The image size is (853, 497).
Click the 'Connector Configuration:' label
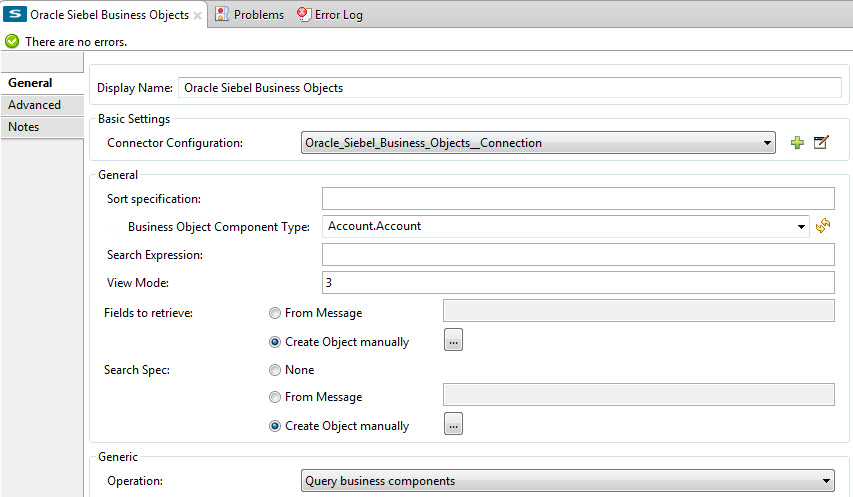click(175, 143)
